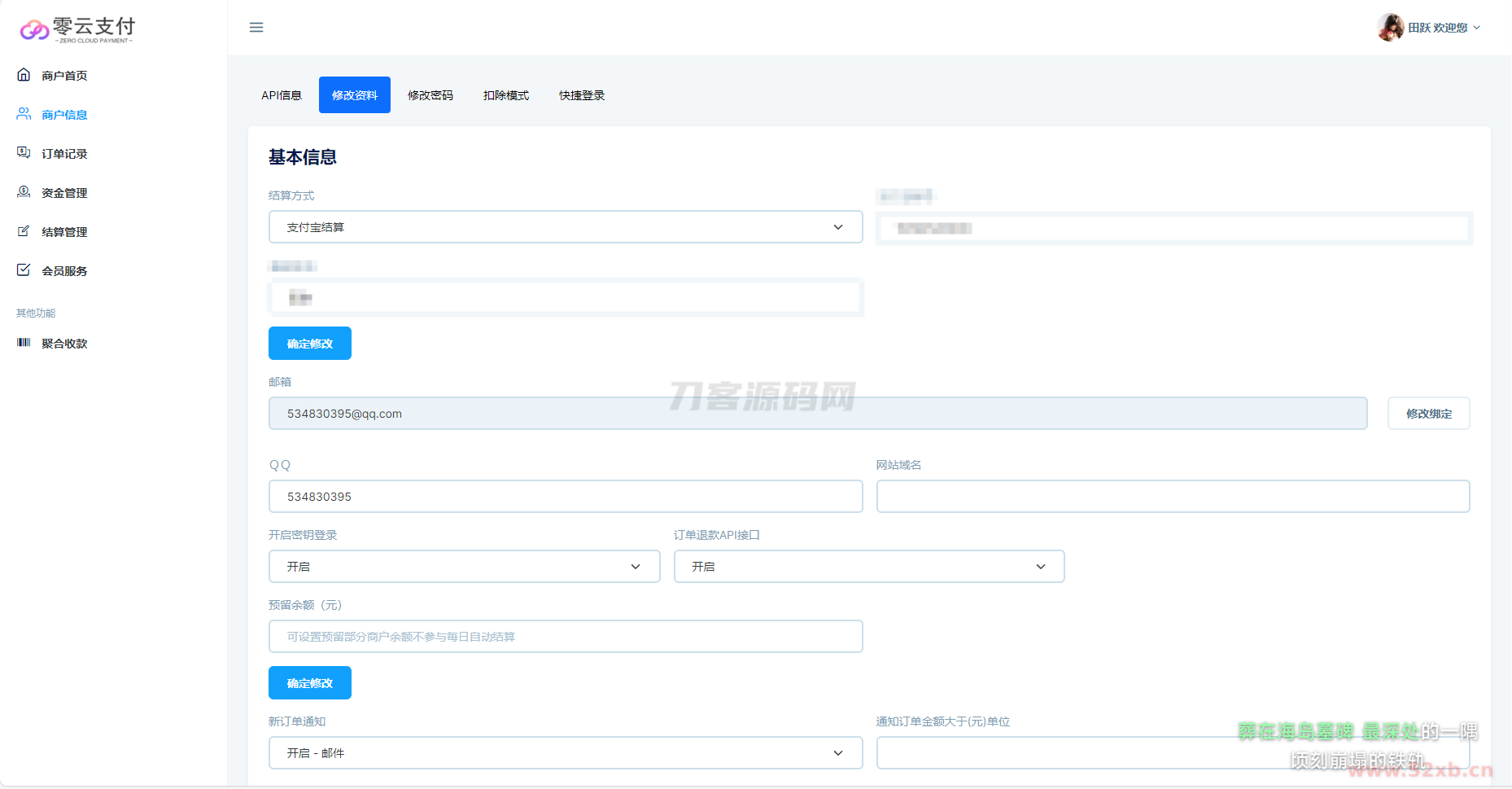Click 确定修改 button below 预留余额 field
The image size is (1512, 789).
(x=310, y=683)
